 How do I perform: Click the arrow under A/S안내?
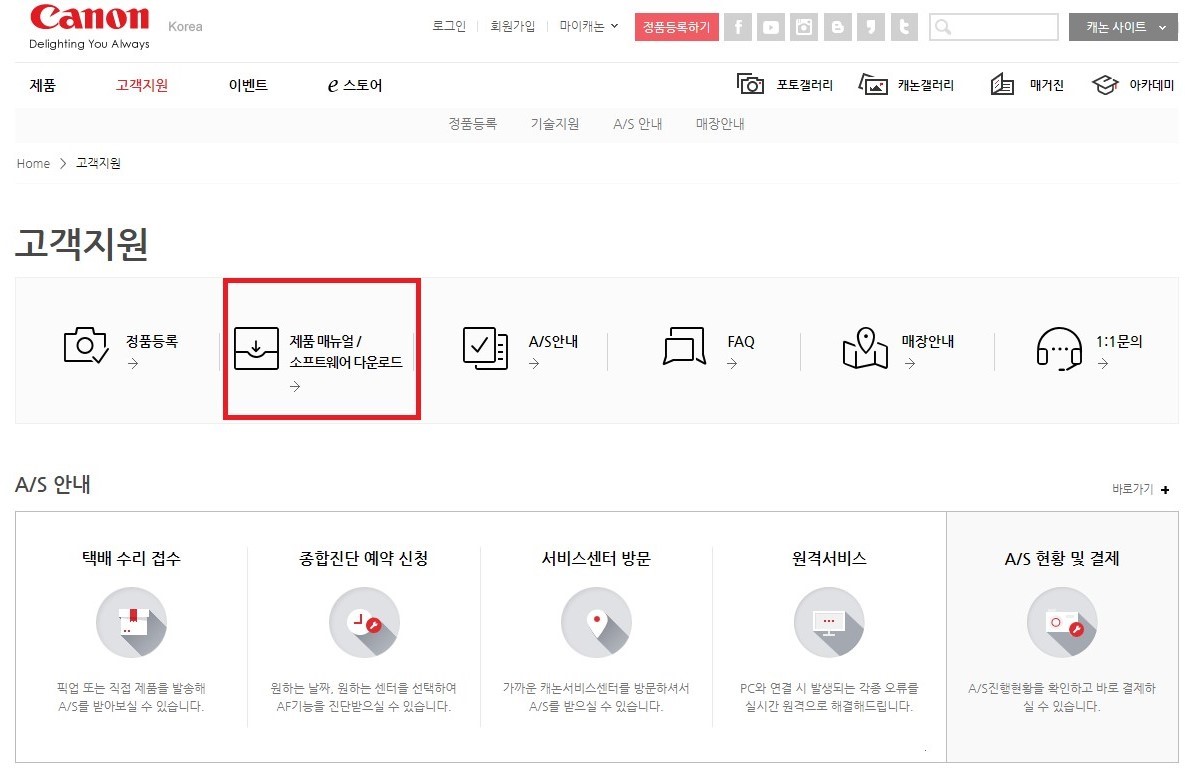pyautogui.click(x=534, y=364)
